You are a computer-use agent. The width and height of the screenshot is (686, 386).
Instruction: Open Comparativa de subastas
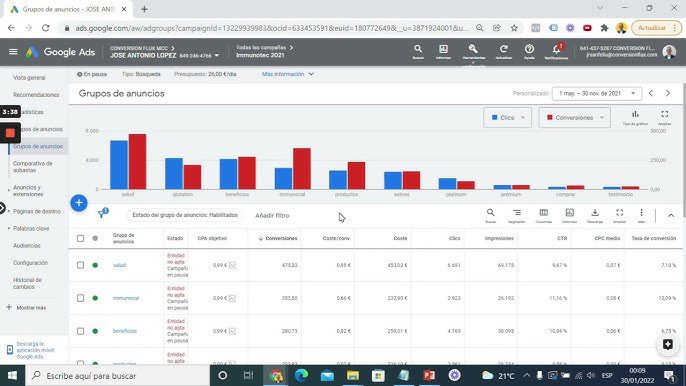(33, 167)
